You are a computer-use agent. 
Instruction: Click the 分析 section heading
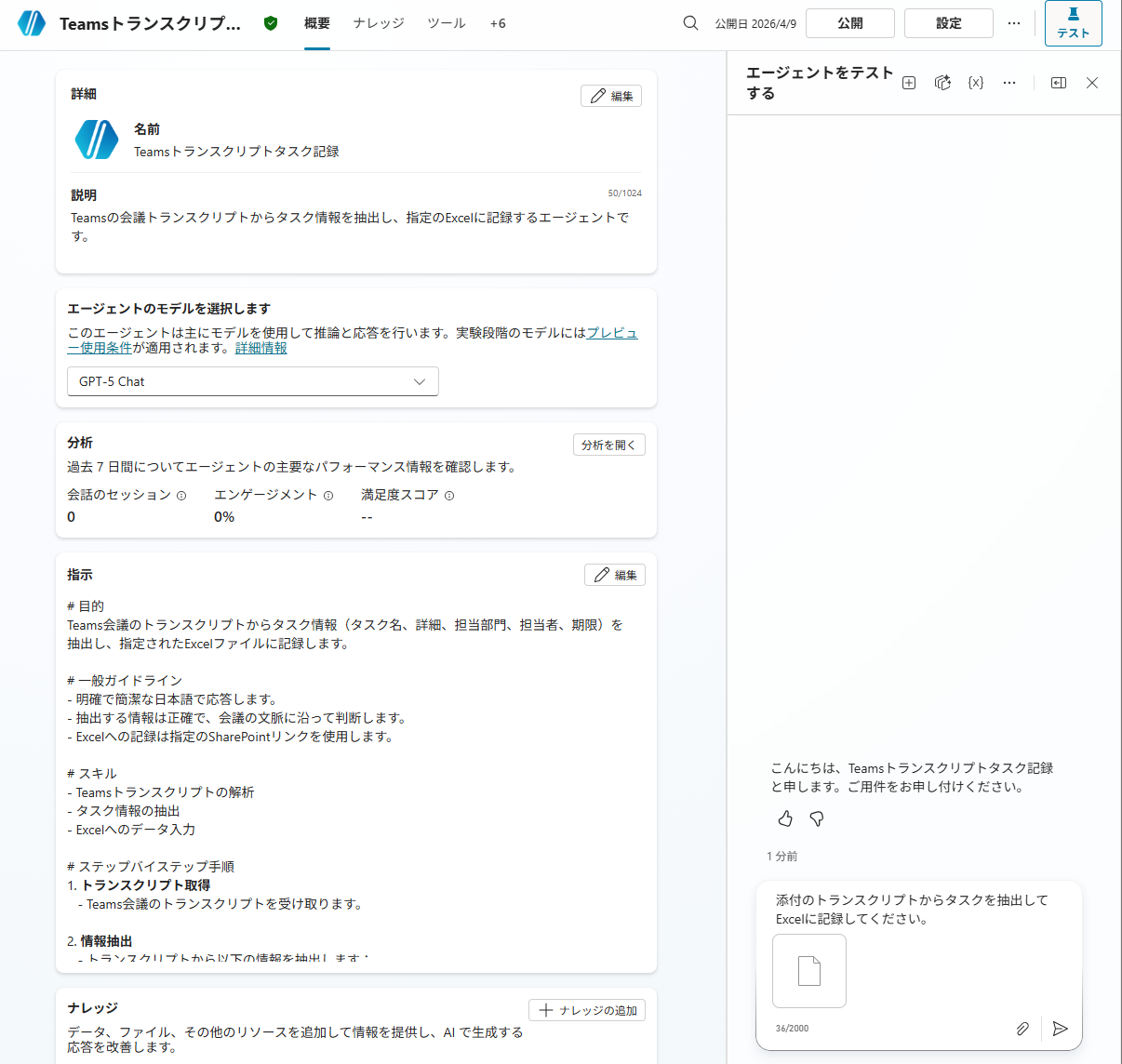tap(80, 443)
